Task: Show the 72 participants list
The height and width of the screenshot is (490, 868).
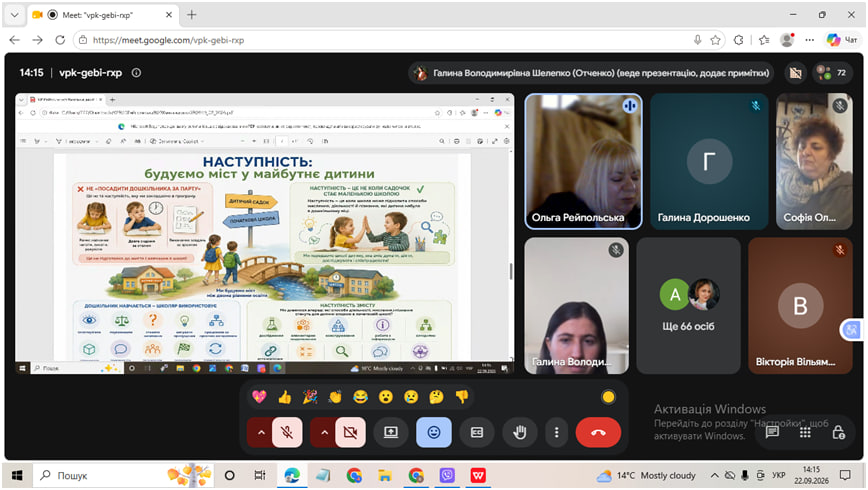Action: [x=832, y=73]
